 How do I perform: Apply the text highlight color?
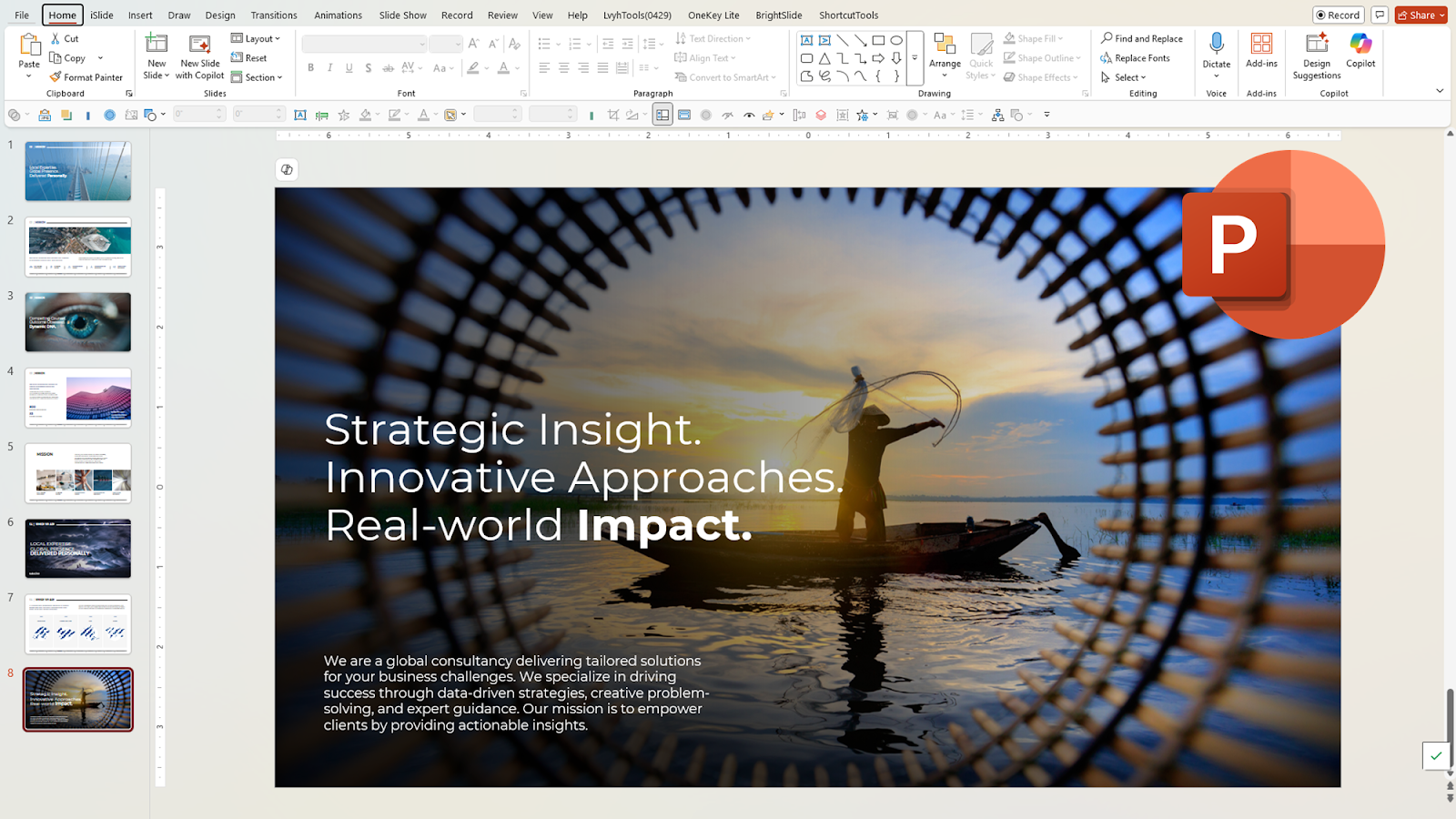tap(472, 67)
